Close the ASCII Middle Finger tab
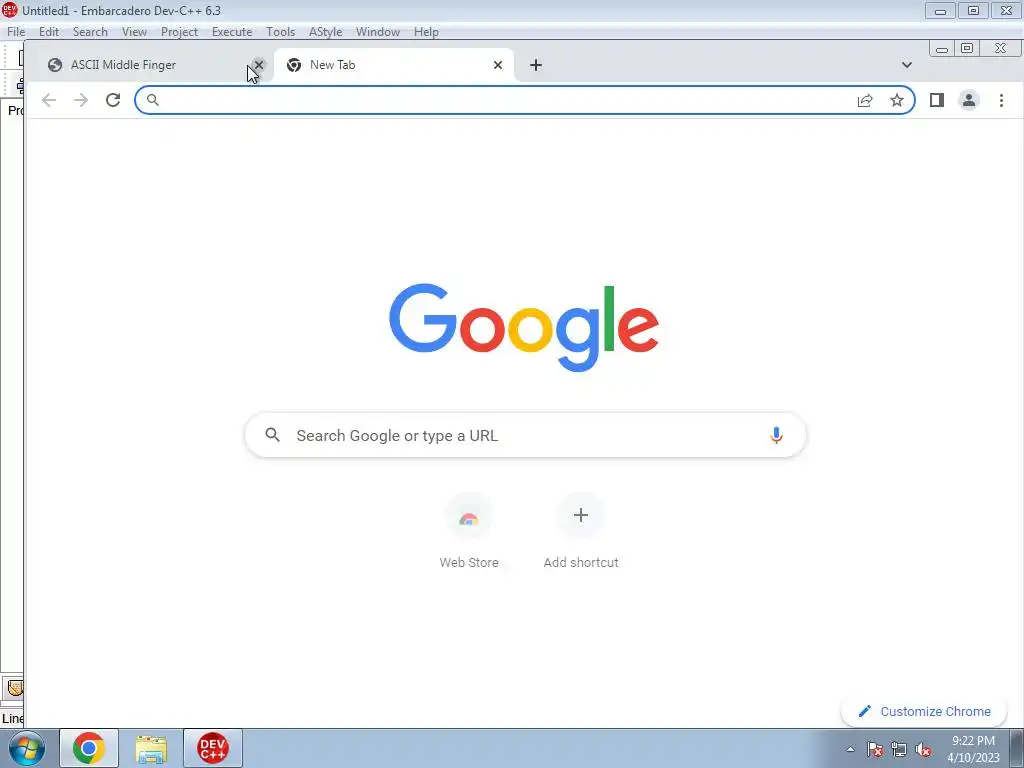The width and height of the screenshot is (1024, 768). [x=259, y=65]
